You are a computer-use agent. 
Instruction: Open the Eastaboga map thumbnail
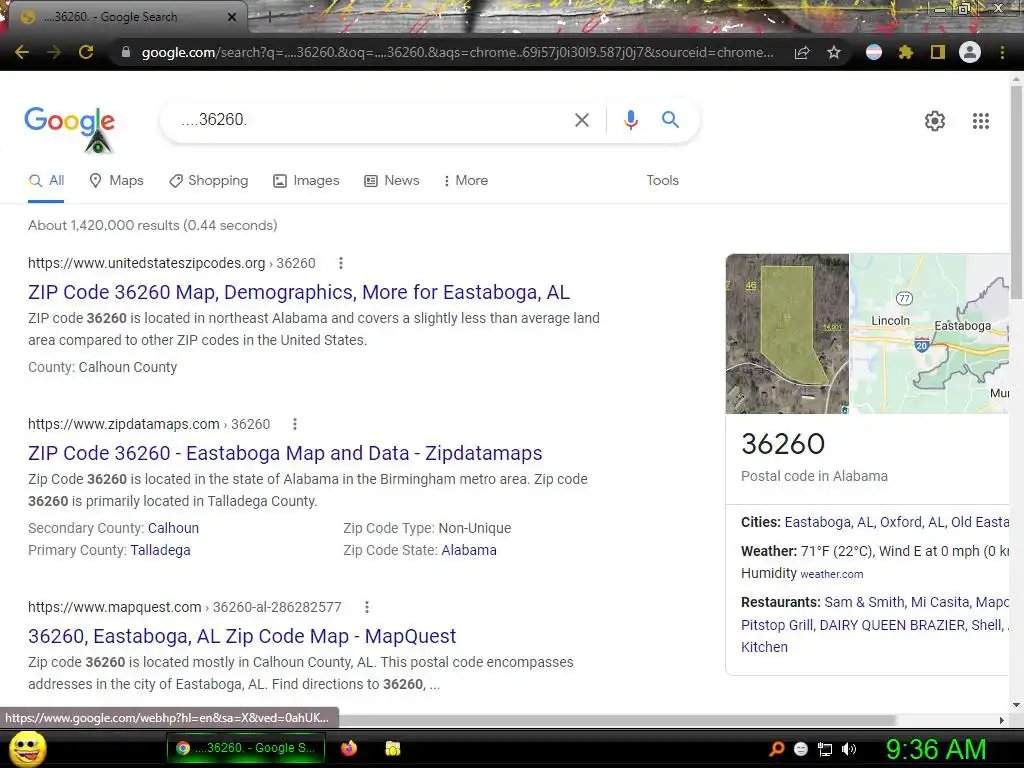(929, 334)
